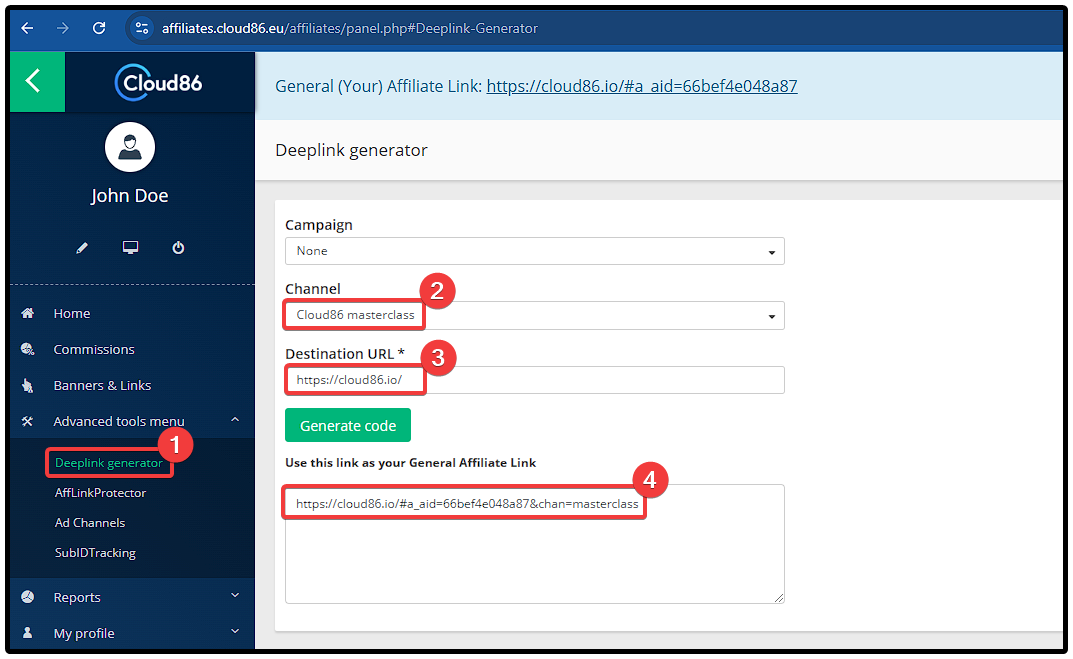1073x659 pixels.
Task: Select Deeplink generator submenu item
Action: (109, 463)
